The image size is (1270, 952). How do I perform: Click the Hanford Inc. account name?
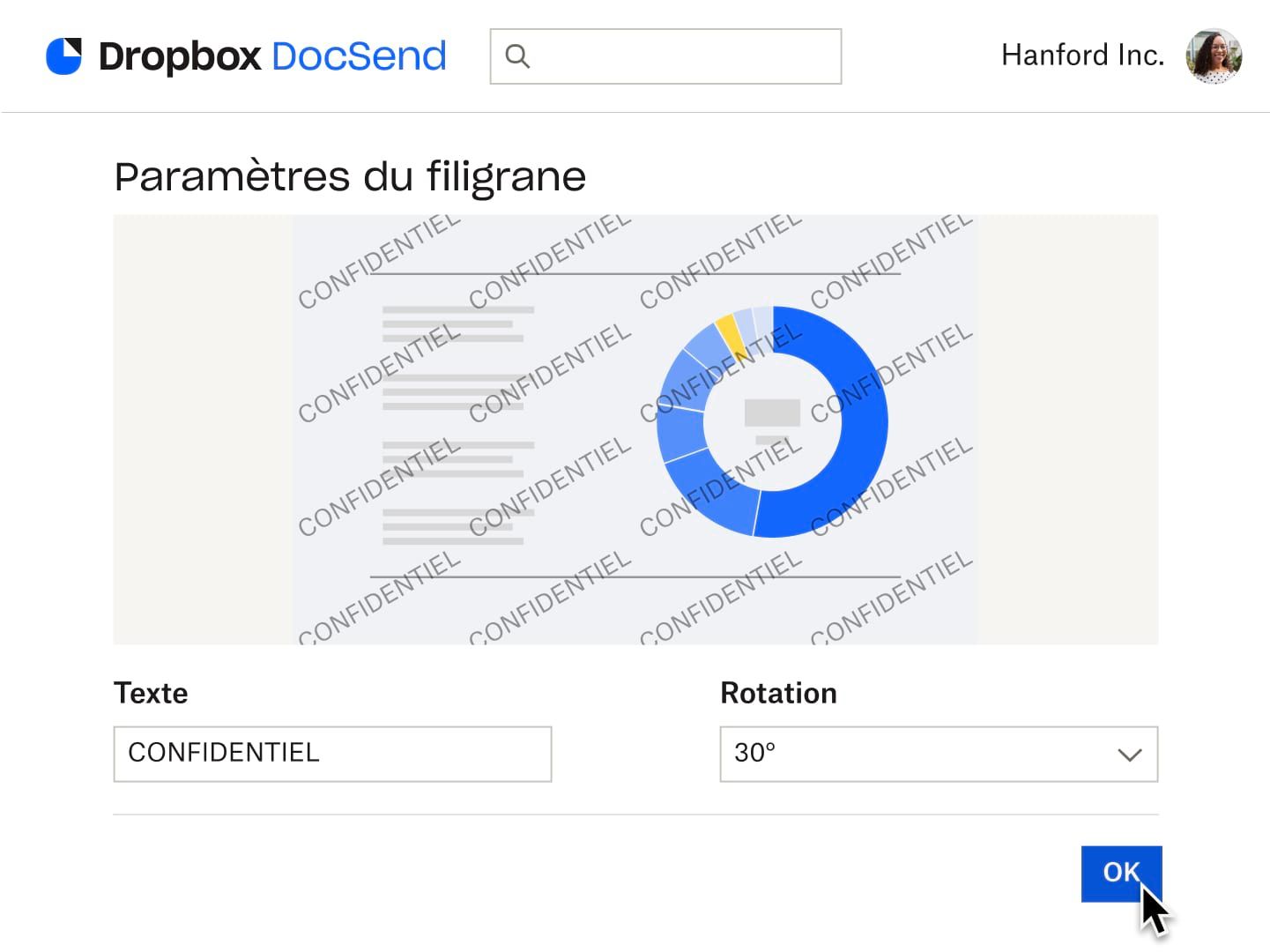(1081, 55)
